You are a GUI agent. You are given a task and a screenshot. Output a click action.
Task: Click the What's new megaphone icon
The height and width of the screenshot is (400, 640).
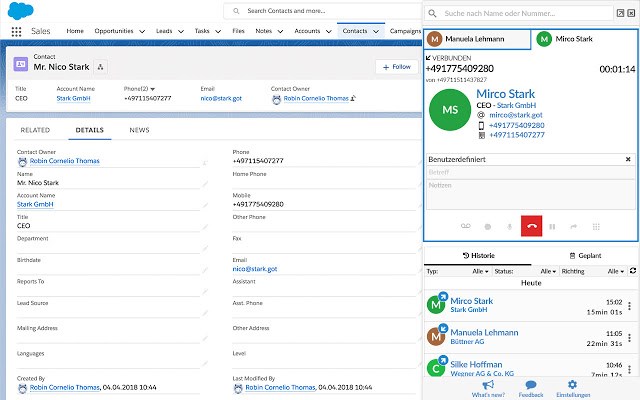(488, 384)
